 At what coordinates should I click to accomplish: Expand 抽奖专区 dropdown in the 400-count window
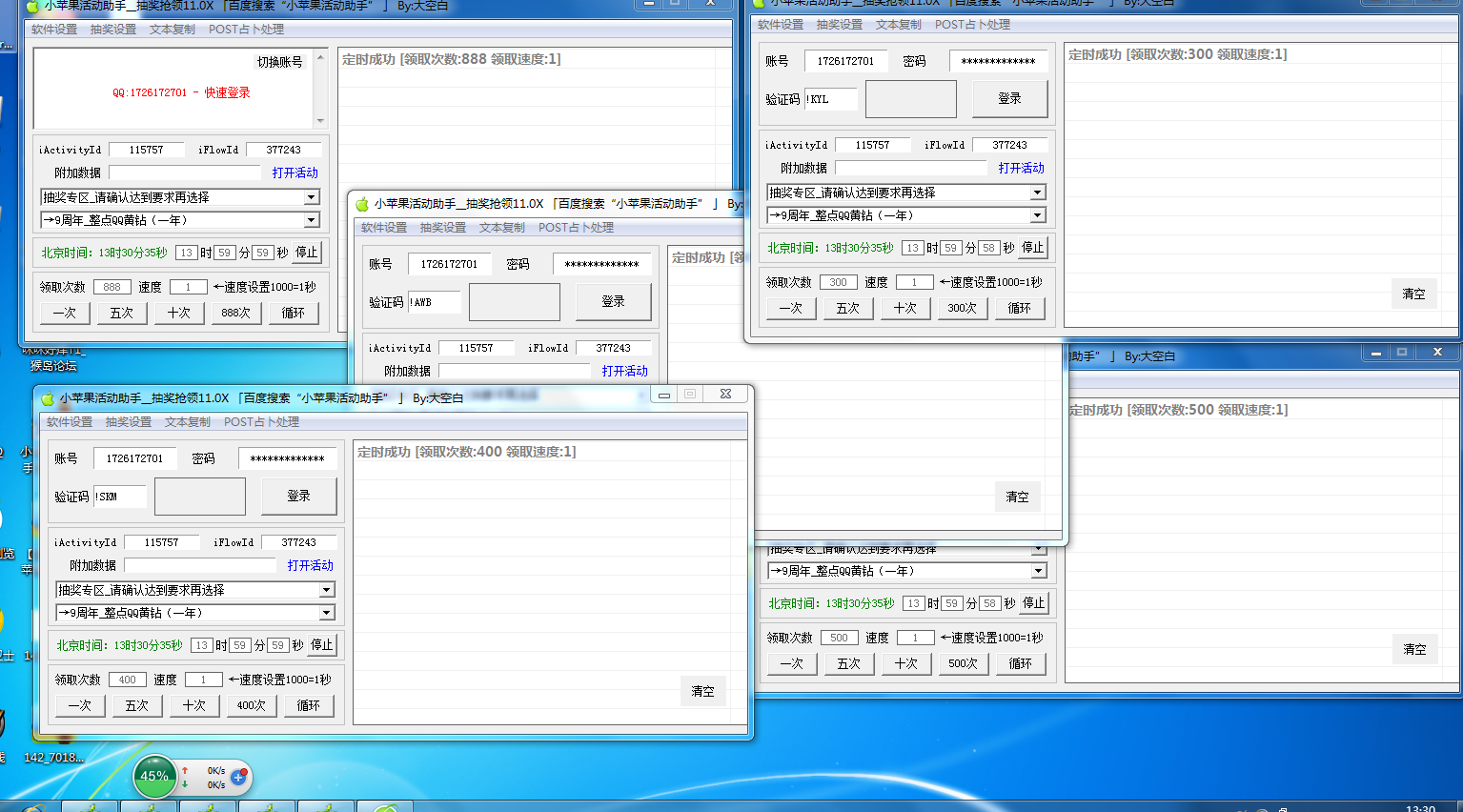[327, 590]
